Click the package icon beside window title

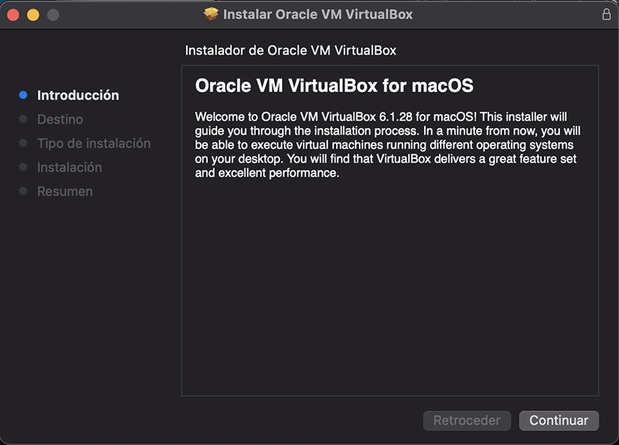click(211, 15)
